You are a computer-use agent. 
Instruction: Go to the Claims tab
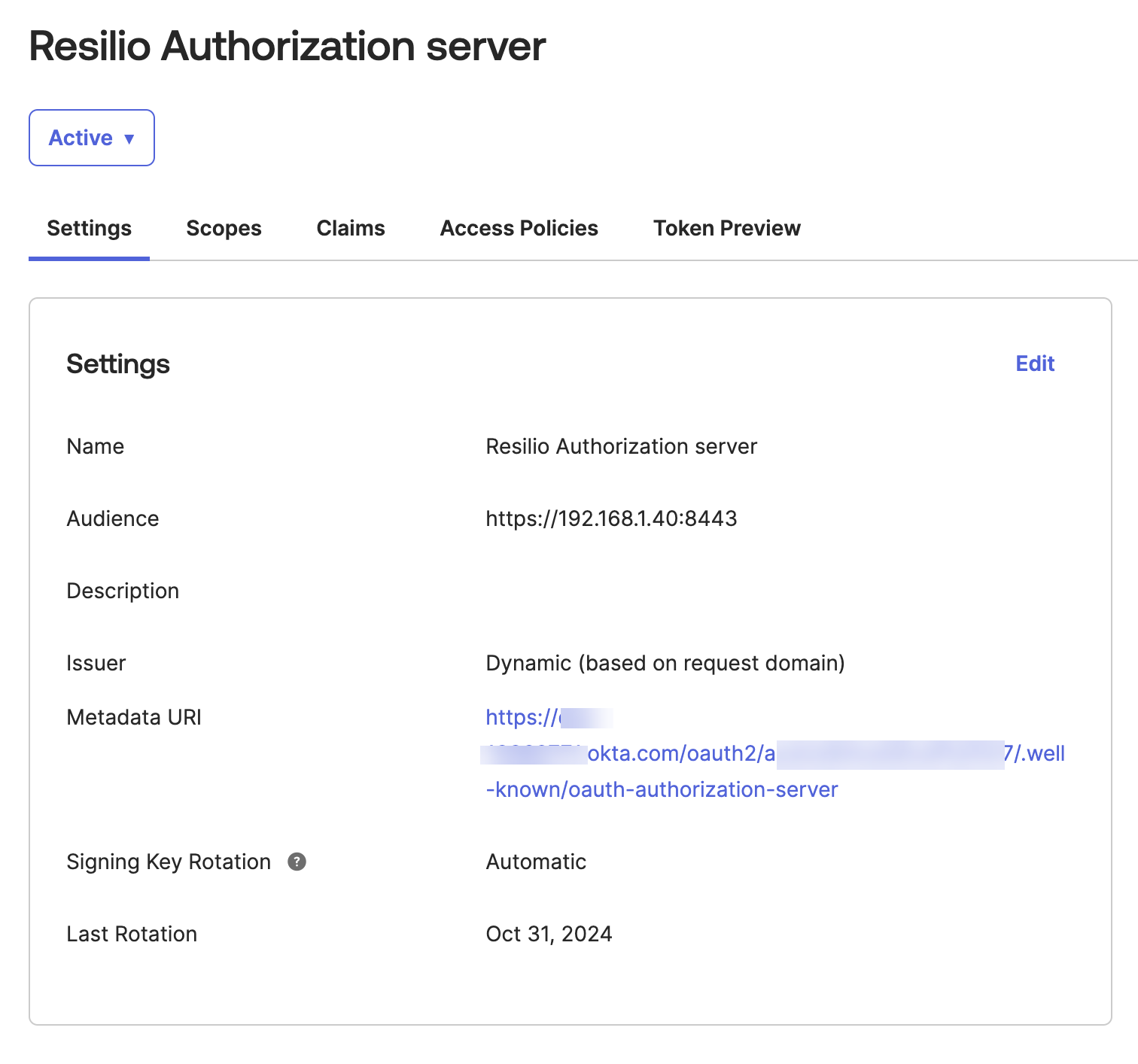pyautogui.click(x=351, y=228)
